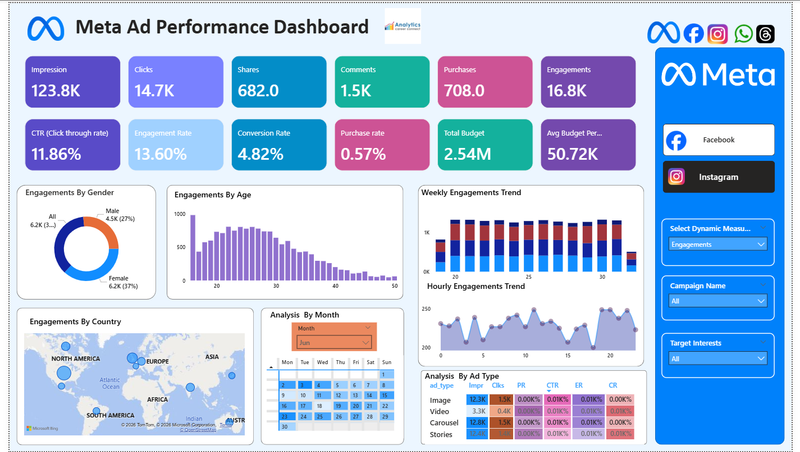
Task: Click the blue Meta logo in top-right icon row
Action: 663,33
